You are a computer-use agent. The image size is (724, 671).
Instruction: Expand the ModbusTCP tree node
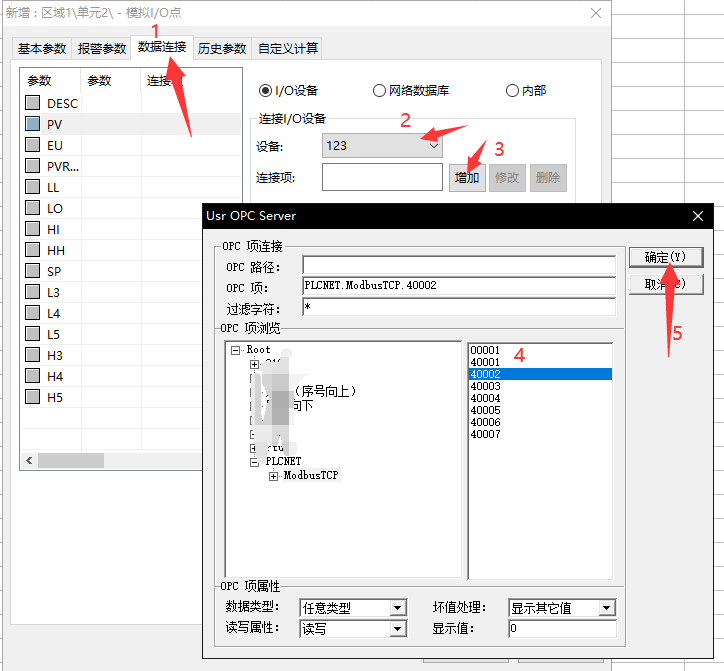(x=274, y=476)
